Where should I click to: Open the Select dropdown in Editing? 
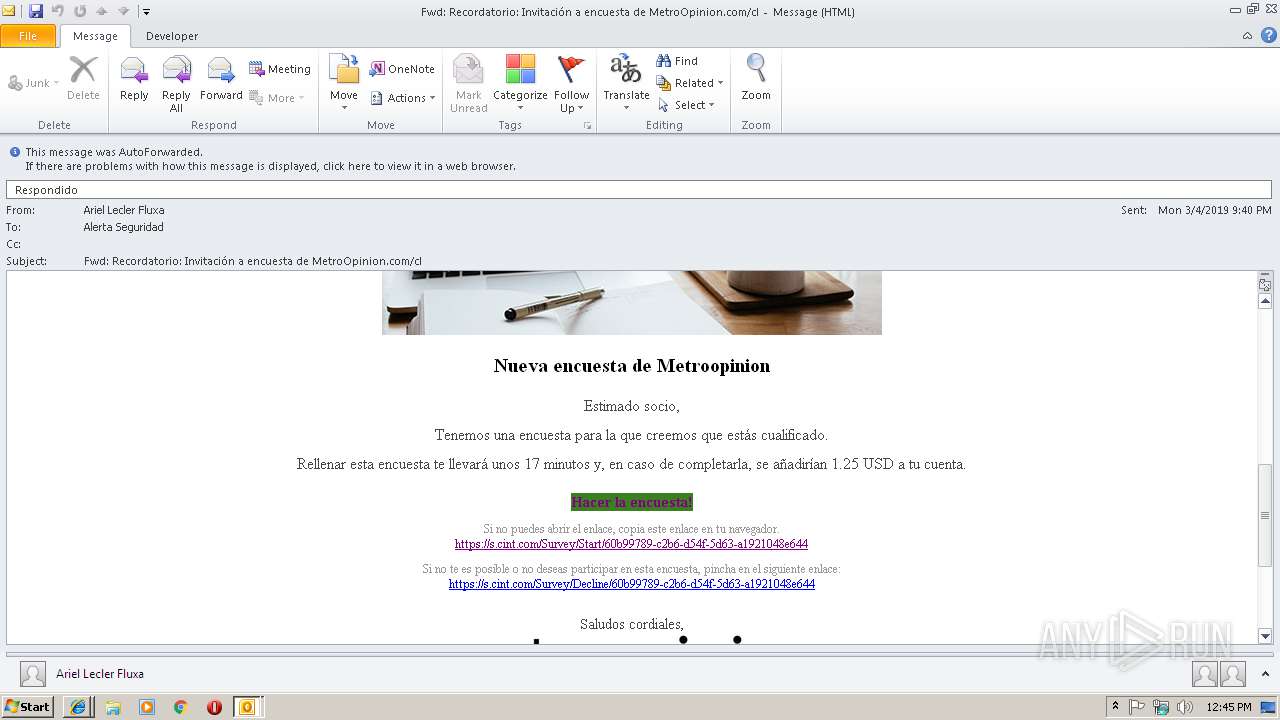pos(686,105)
